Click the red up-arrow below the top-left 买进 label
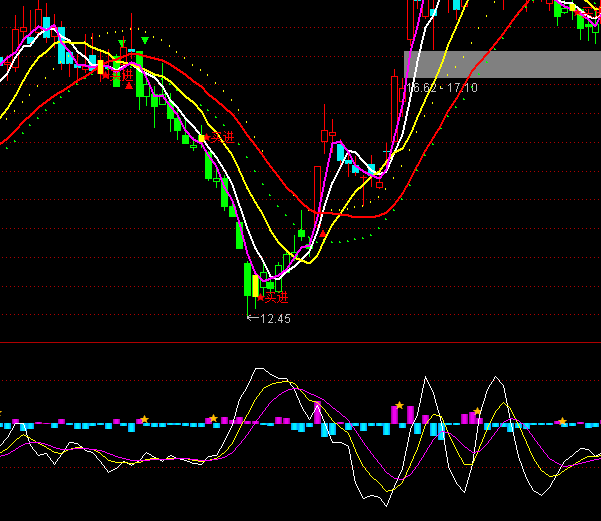601x521 pixels. click(x=128, y=85)
